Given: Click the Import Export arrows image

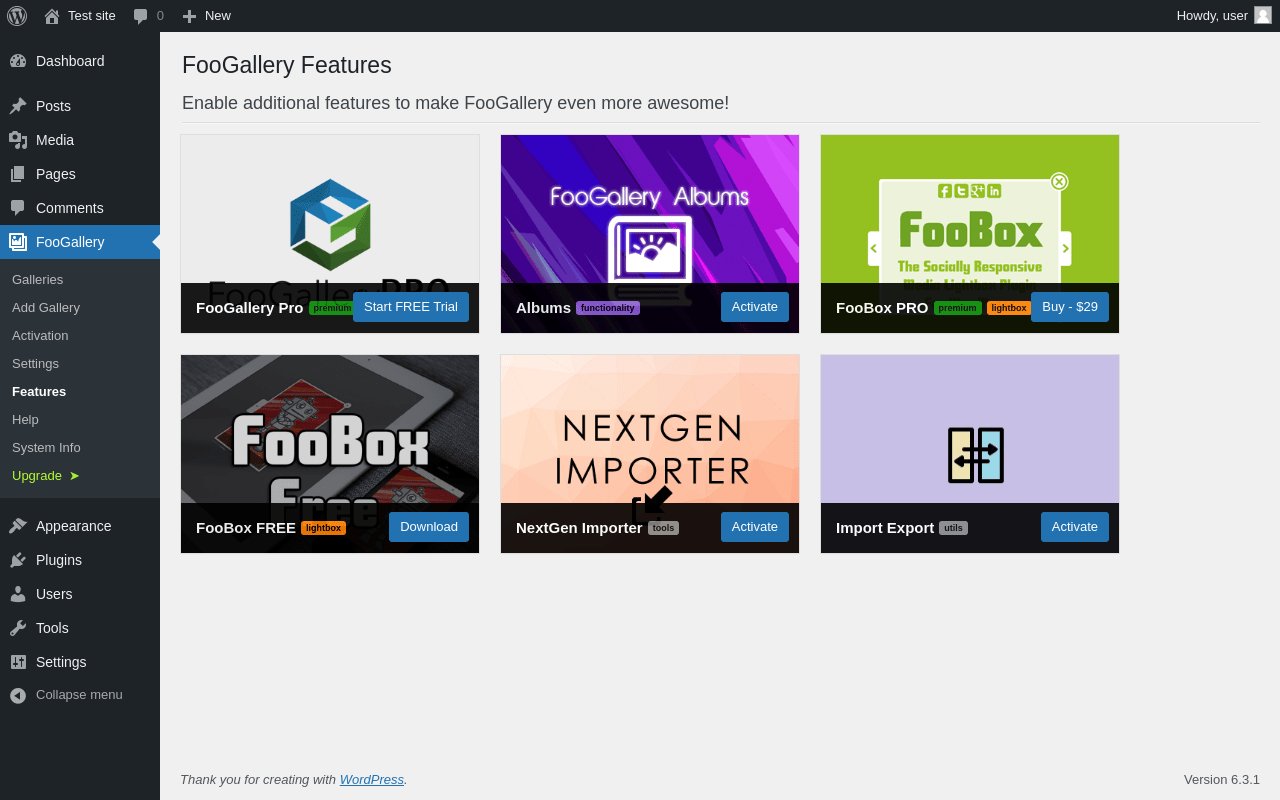Looking at the screenshot, I should (x=976, y=455).
